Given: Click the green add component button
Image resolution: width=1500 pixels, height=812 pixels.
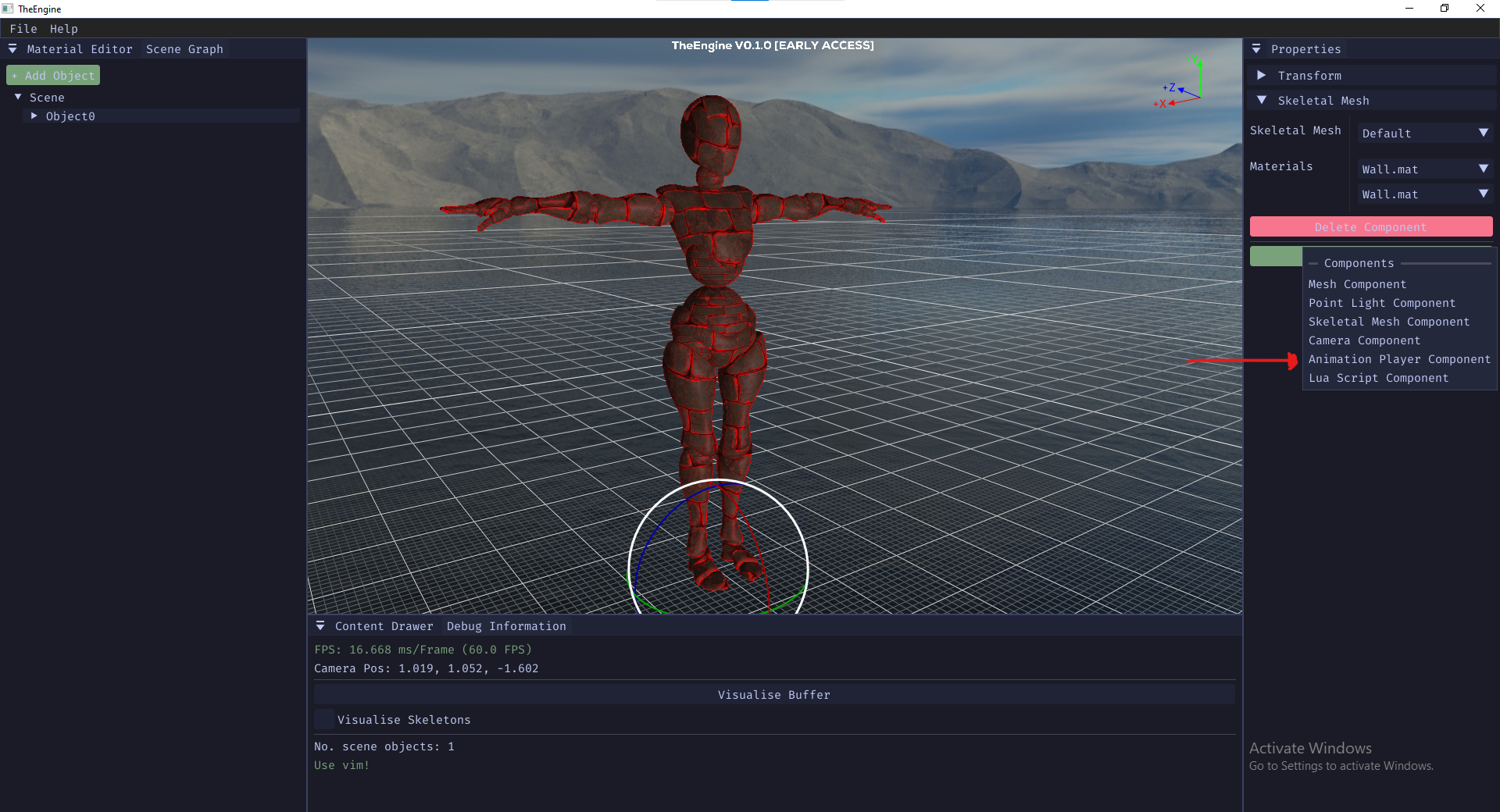Looking at the screenshot, I should [x=1276, y=256].
